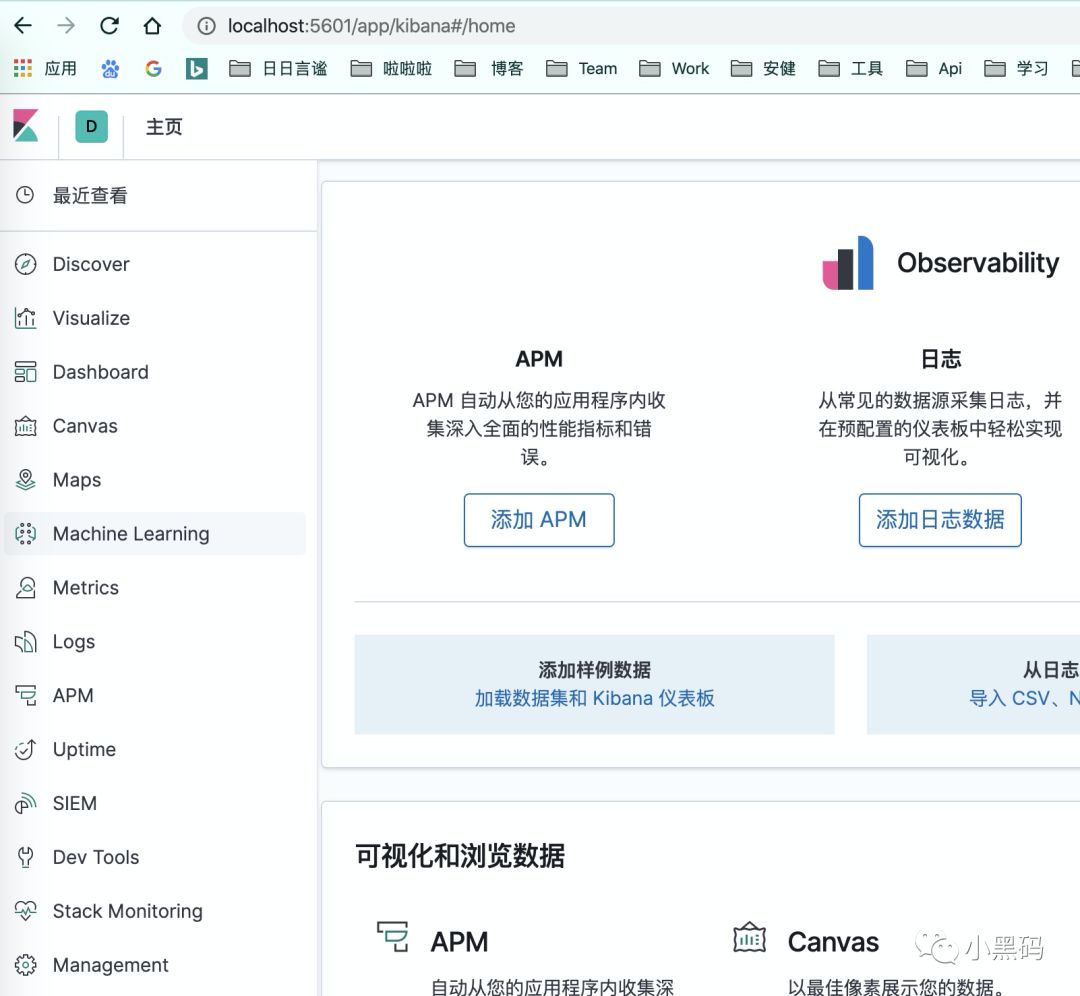Viewport: 1080px width, 996px height.
Task: Click the SIEM icon in sidebar
Action: pyautogui.click(x=25, y=803)
